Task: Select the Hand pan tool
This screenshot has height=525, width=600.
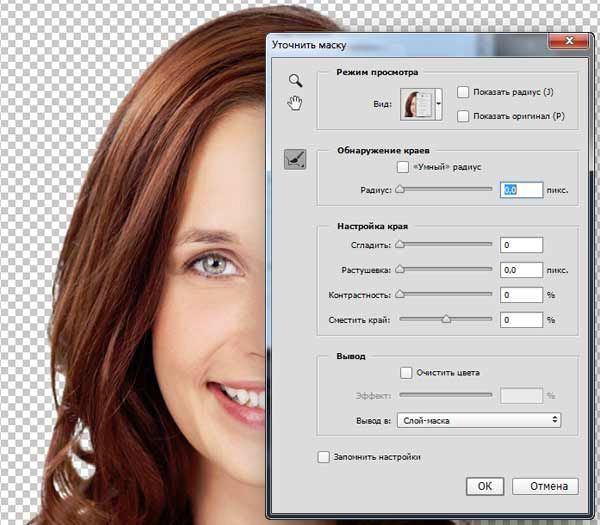Action: pos(295,103)
